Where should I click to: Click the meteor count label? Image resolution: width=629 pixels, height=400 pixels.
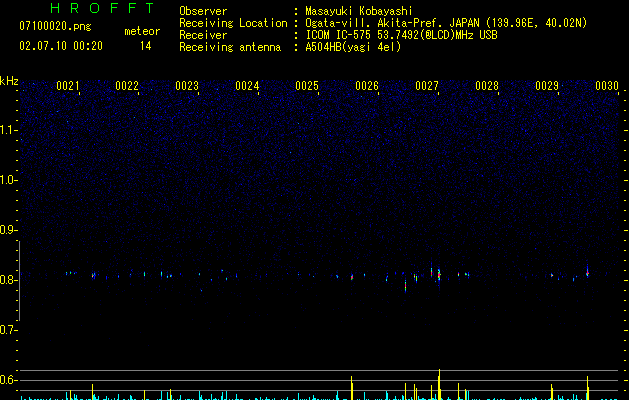(142, 31)
